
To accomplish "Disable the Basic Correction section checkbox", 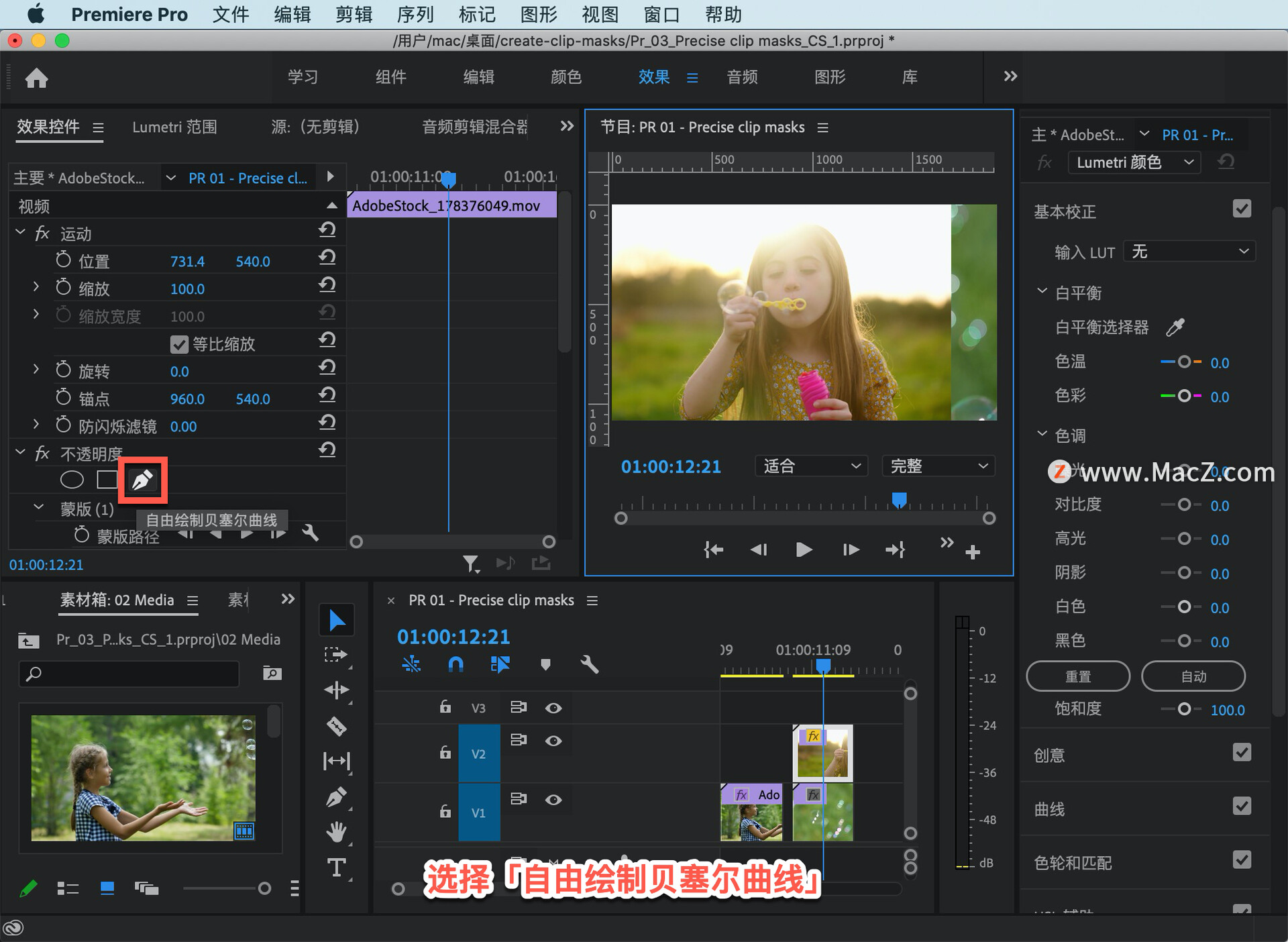I will 1242,209.
